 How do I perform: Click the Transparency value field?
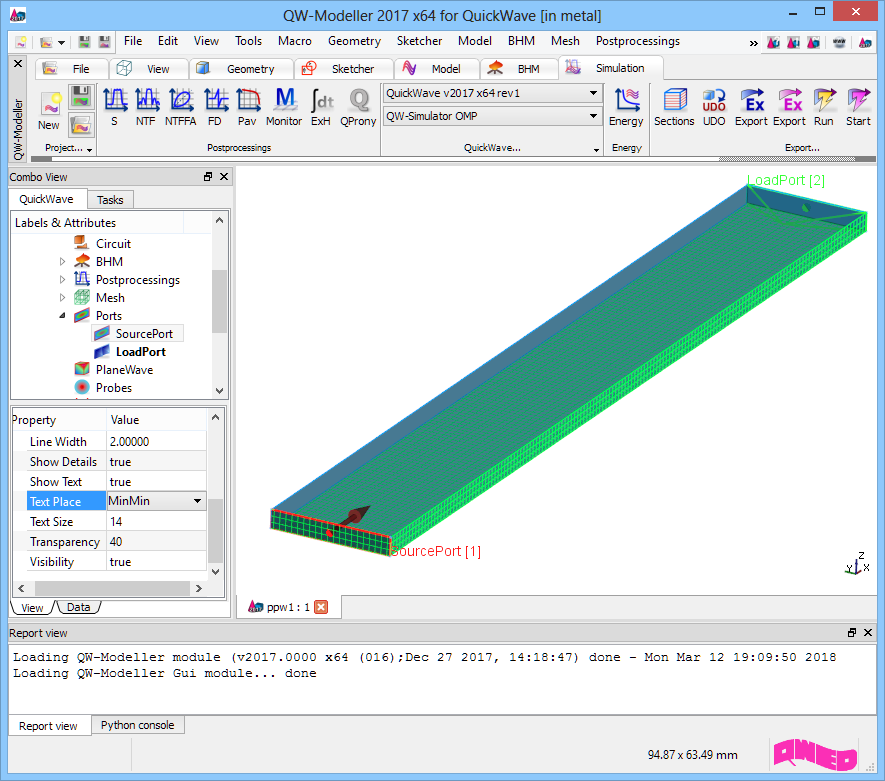[155, 542]
